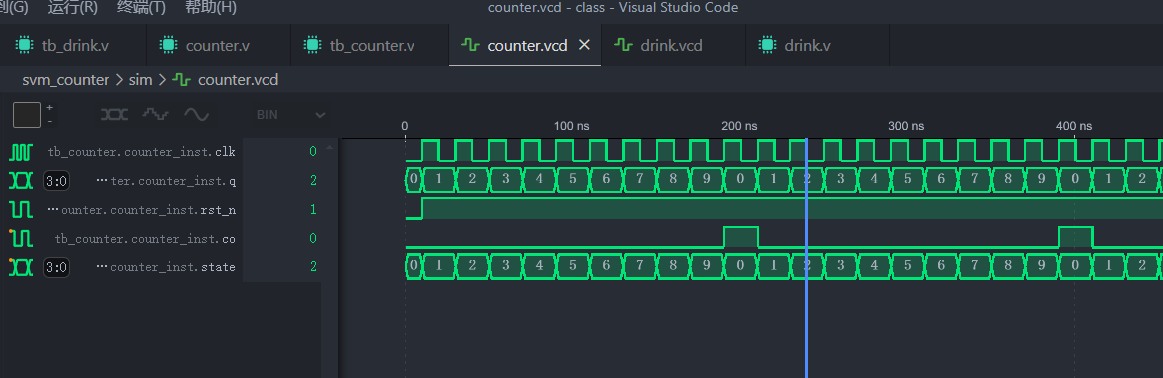
Task: Switch to the drink.vcd tab
Action: pos(673,45)
